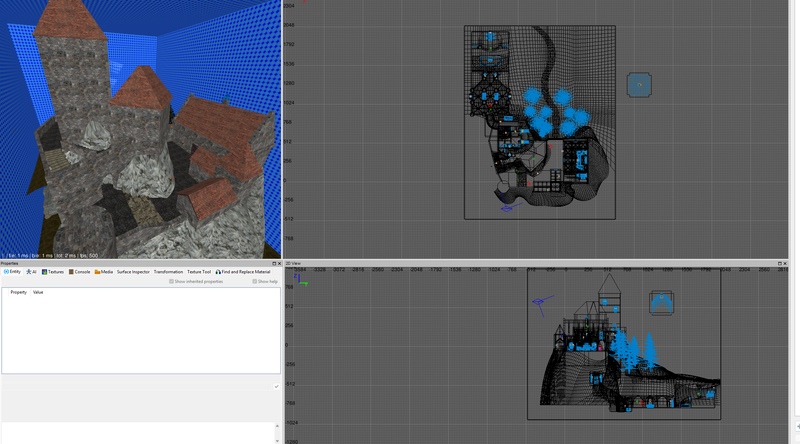Switch to the Console tab
800x444 pixels.
click(x=80, y=272)
